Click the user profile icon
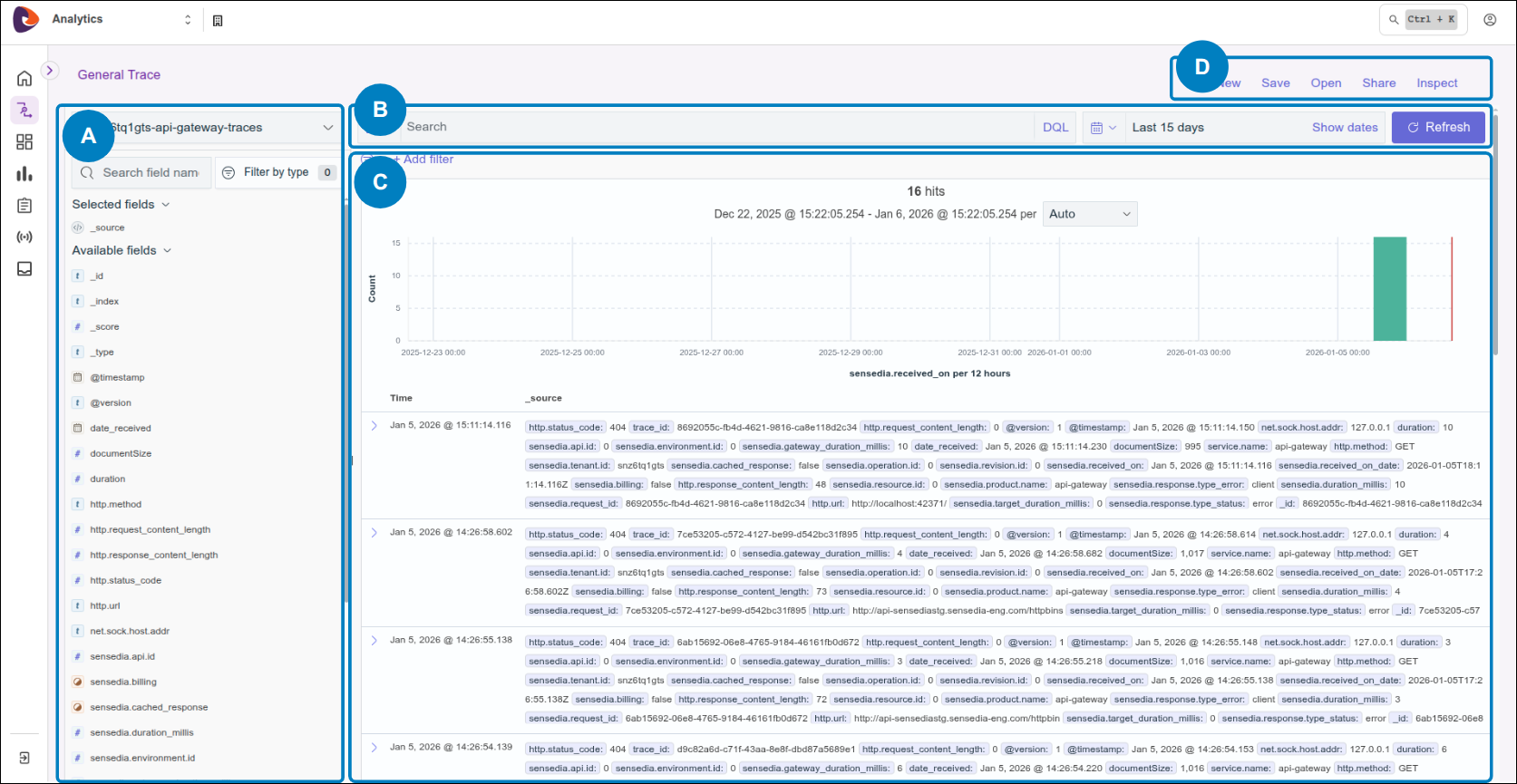Viewport: 1517px width, 784px height. tap(1490, 20)
